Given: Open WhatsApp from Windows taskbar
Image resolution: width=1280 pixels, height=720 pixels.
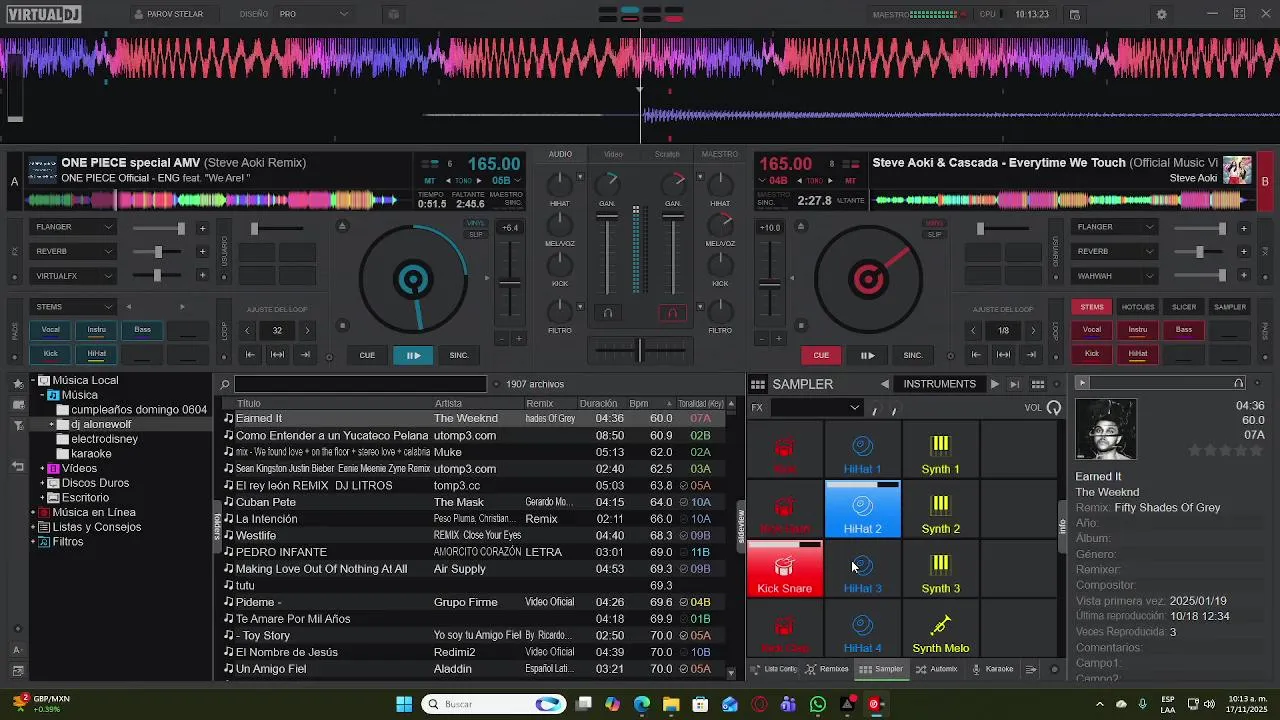Looking at the screenshot, I should point(818,704).
